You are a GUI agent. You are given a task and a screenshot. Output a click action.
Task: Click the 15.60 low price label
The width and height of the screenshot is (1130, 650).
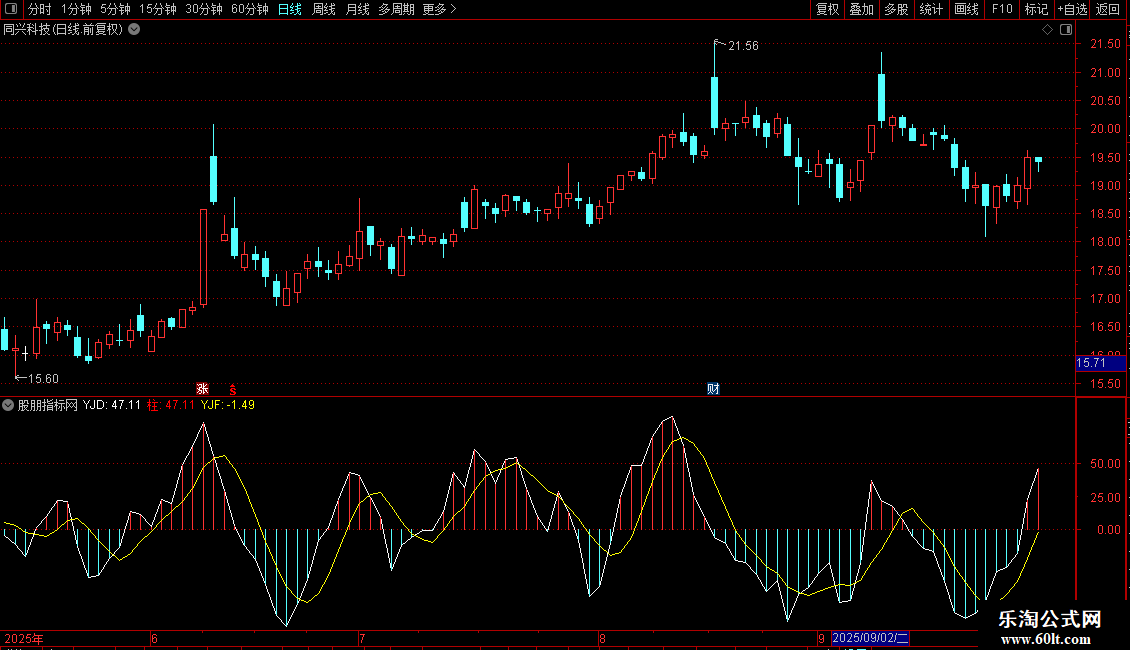(x=43, y=379)
